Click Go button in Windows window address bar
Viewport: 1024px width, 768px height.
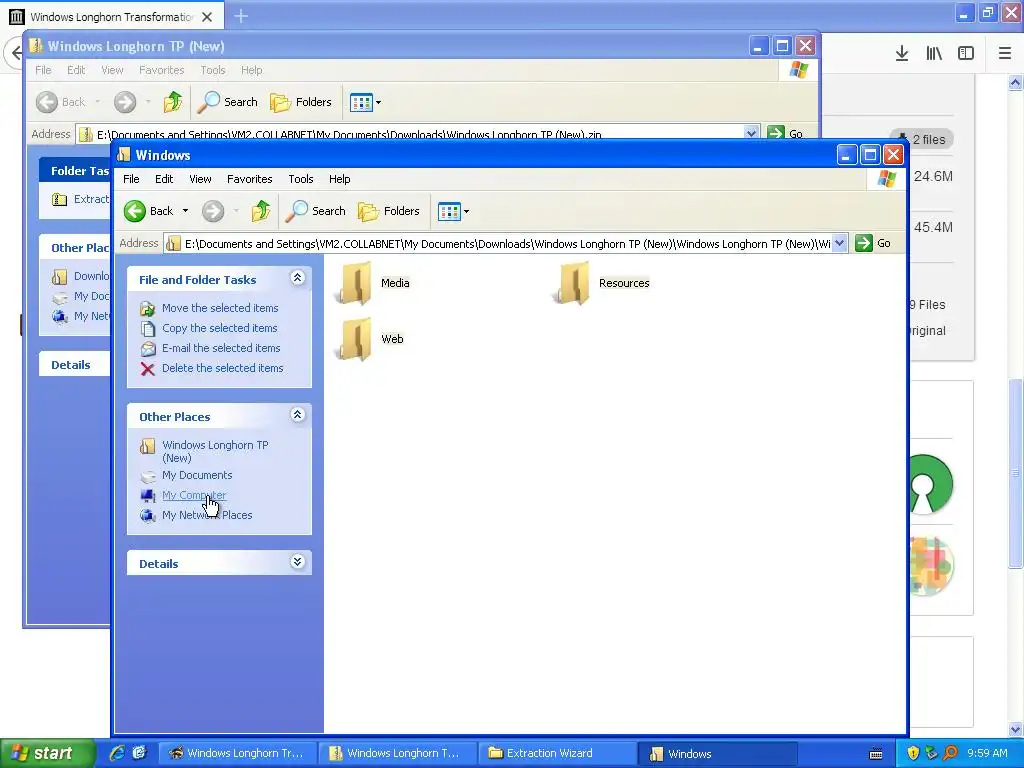pyautogui.click(x=873, y=244)
